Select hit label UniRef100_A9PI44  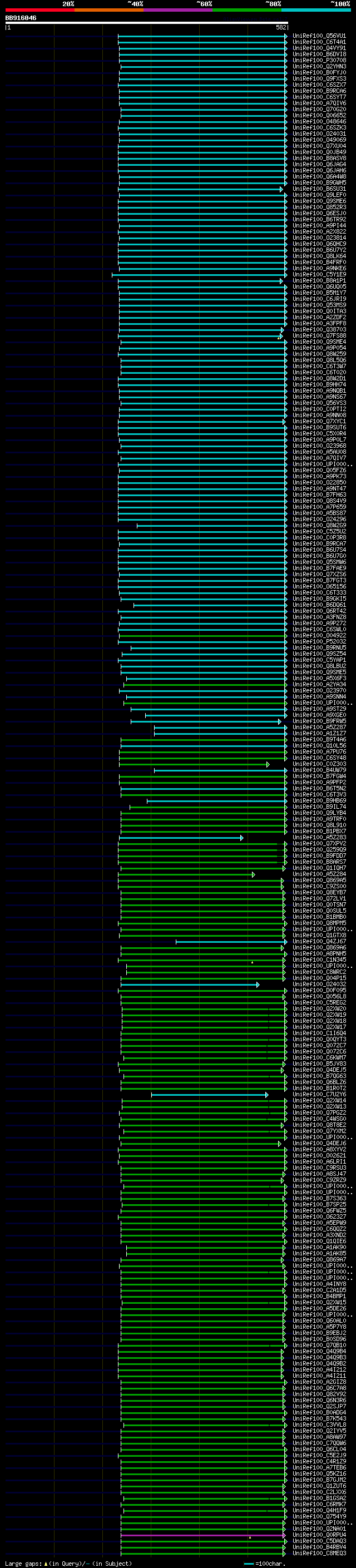coord(319,225)
